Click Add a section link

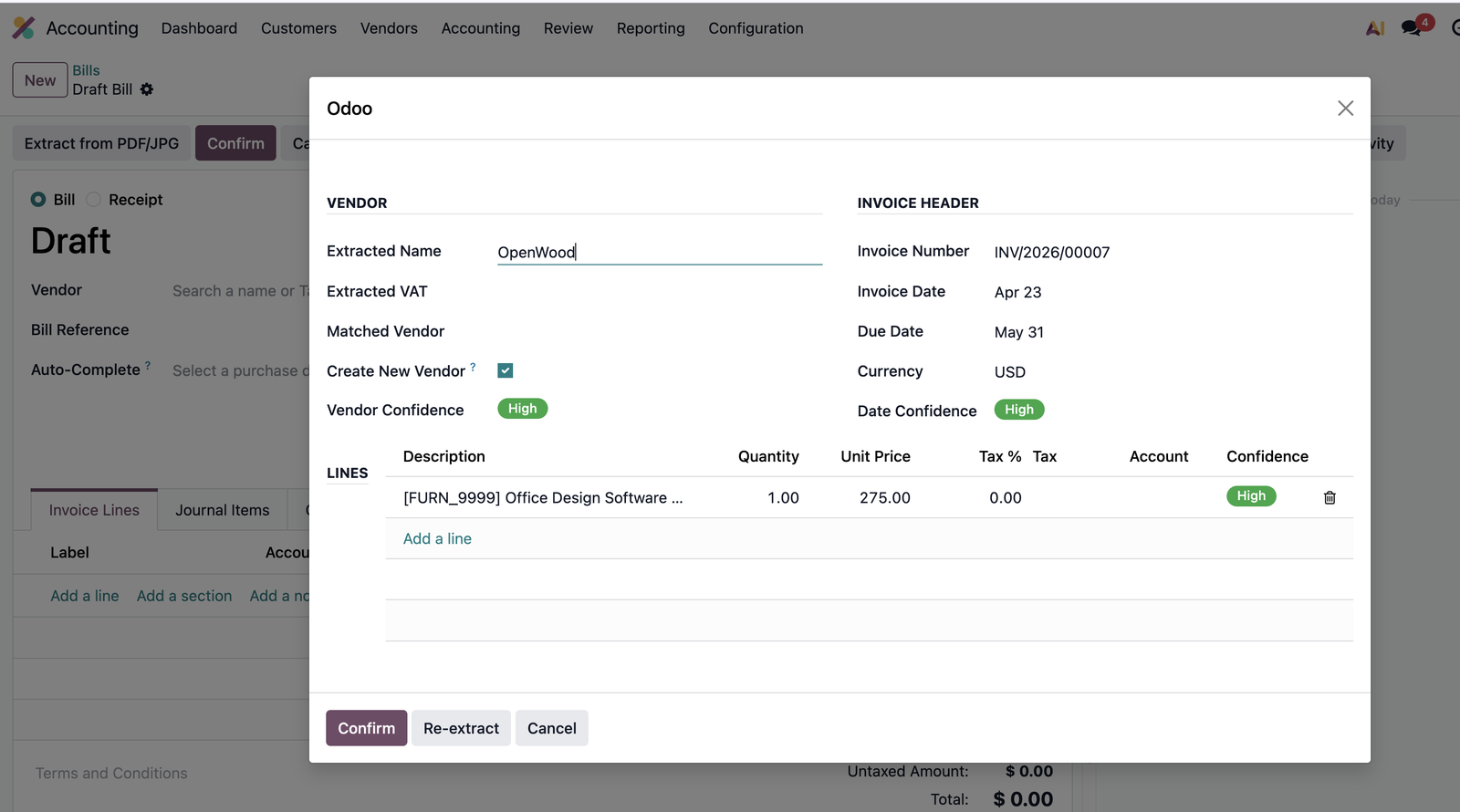(184, 596)
